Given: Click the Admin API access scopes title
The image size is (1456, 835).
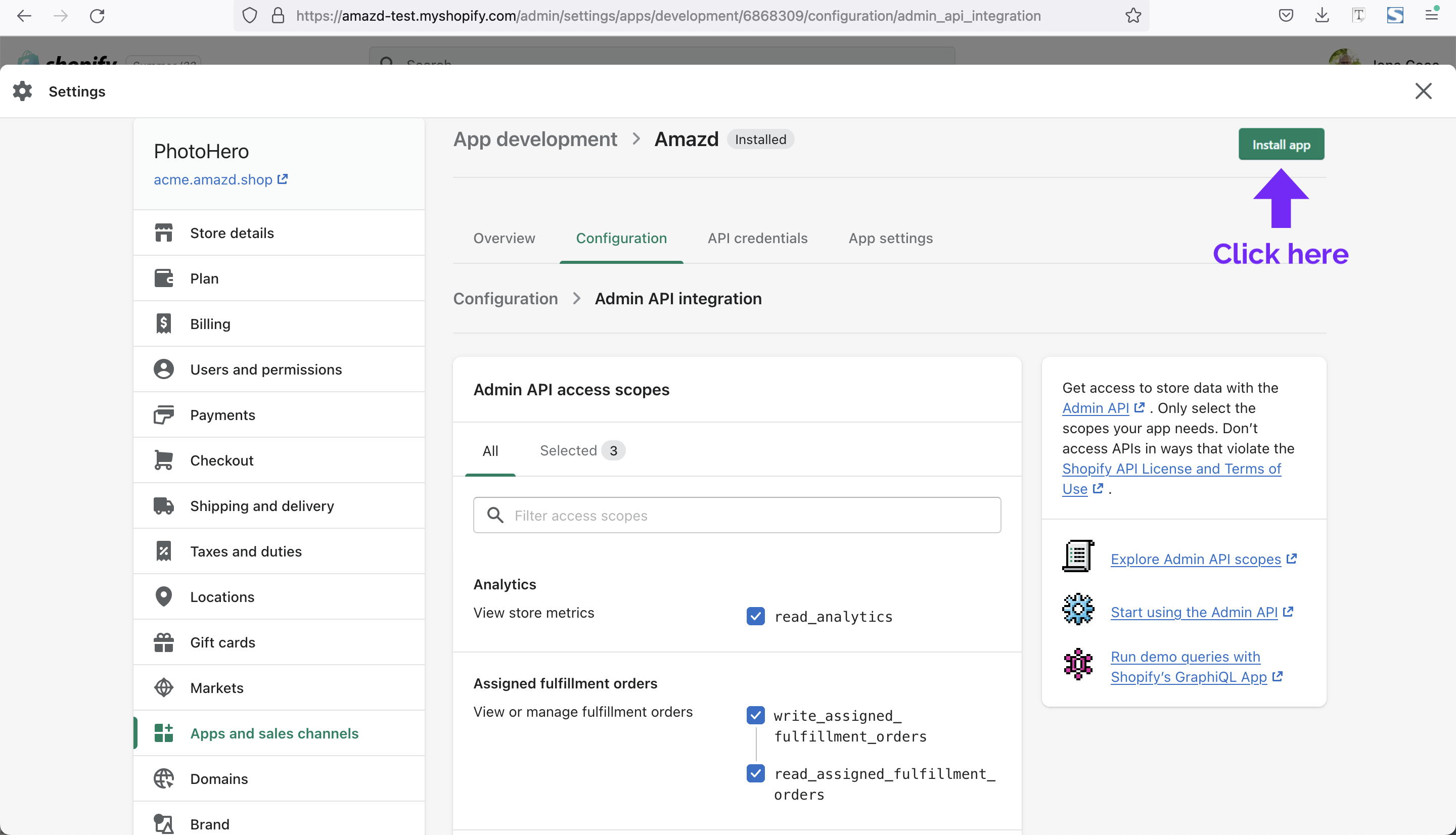Looking at the screenshot, I should 571,389.
